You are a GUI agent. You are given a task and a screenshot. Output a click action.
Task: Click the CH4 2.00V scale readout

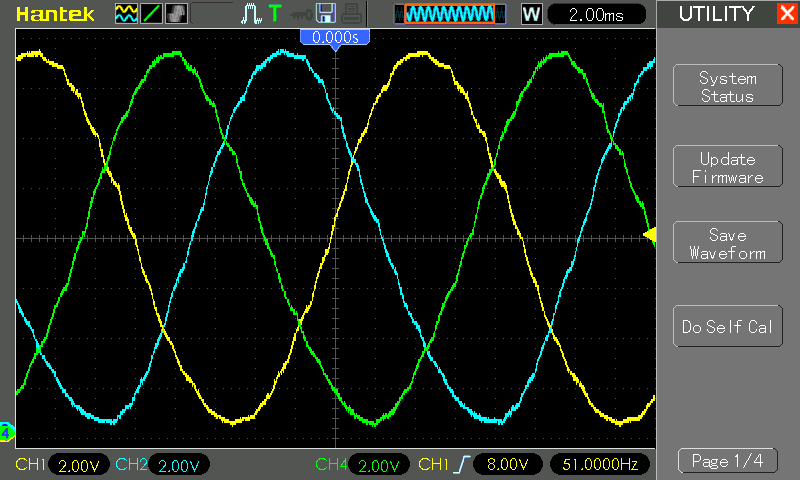[379, 465]
